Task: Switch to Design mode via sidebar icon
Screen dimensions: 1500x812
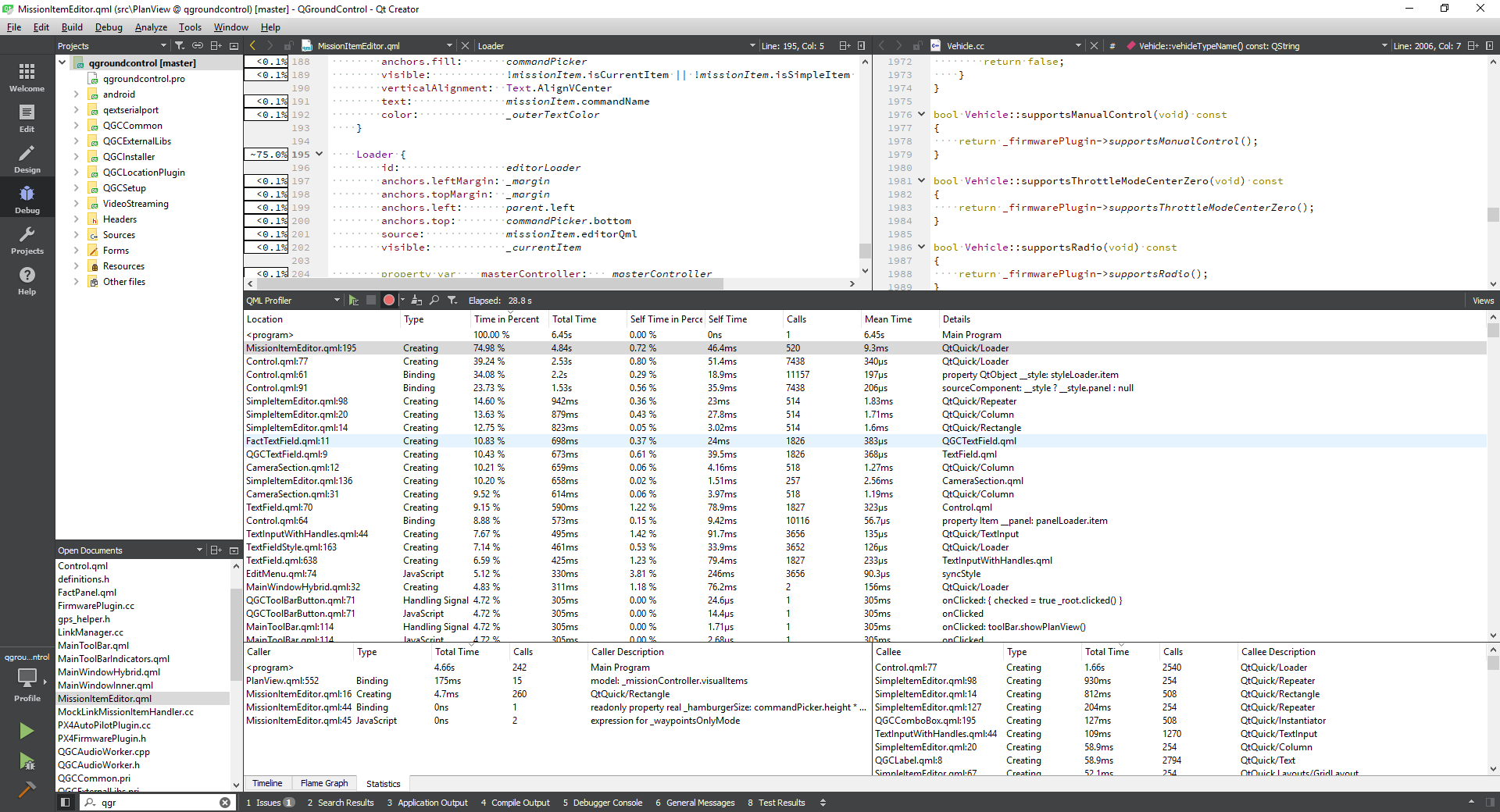Action: point(27,157)
